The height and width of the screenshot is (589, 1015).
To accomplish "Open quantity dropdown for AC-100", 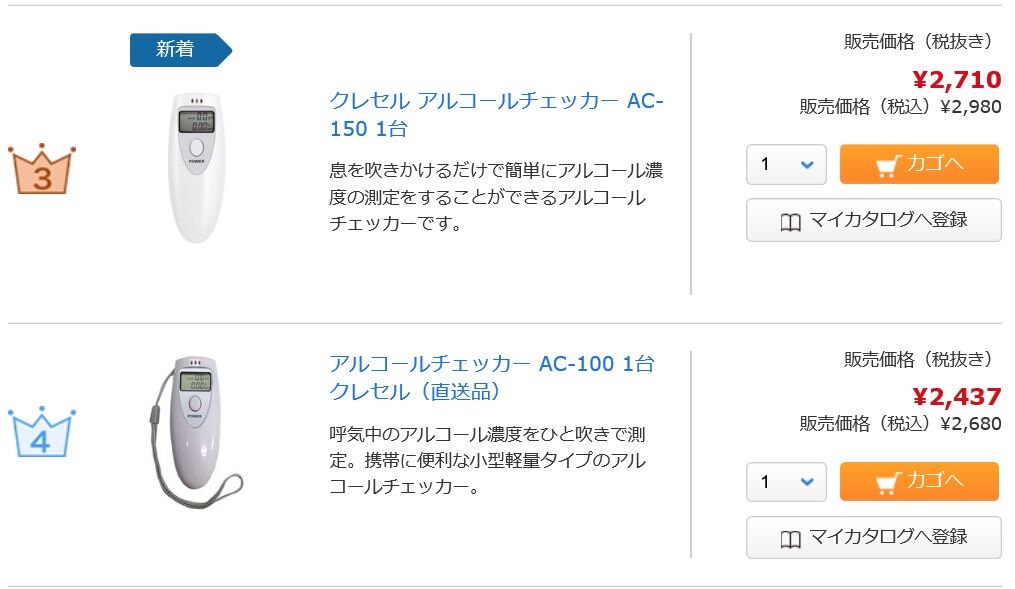I will [x=786, y=482].
